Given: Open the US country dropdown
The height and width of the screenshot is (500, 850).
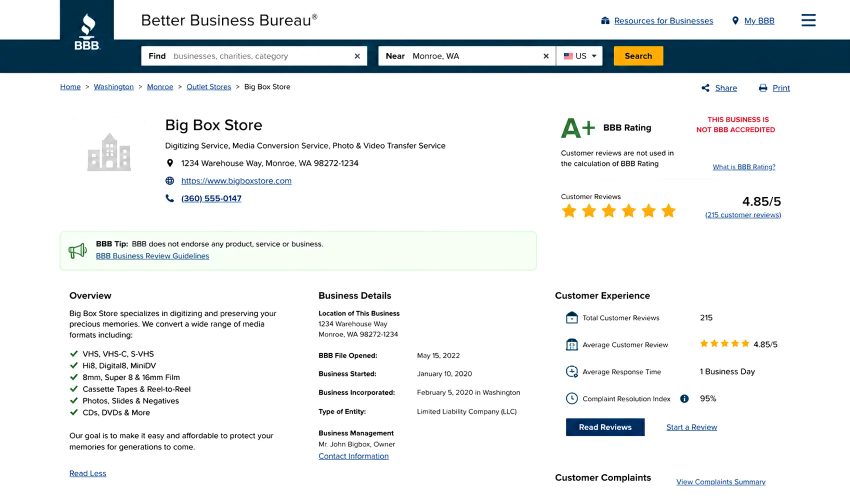Looking at the screenshot, I should tap(579, 56).
